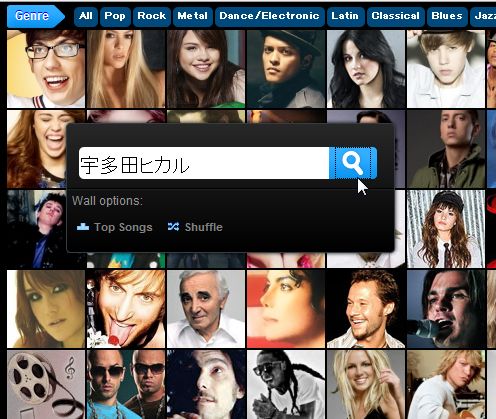The height and width of the screenshot is (419, 496).
Task: Open the white-haired elderly man thumbnail
Action: click(206, 309)
